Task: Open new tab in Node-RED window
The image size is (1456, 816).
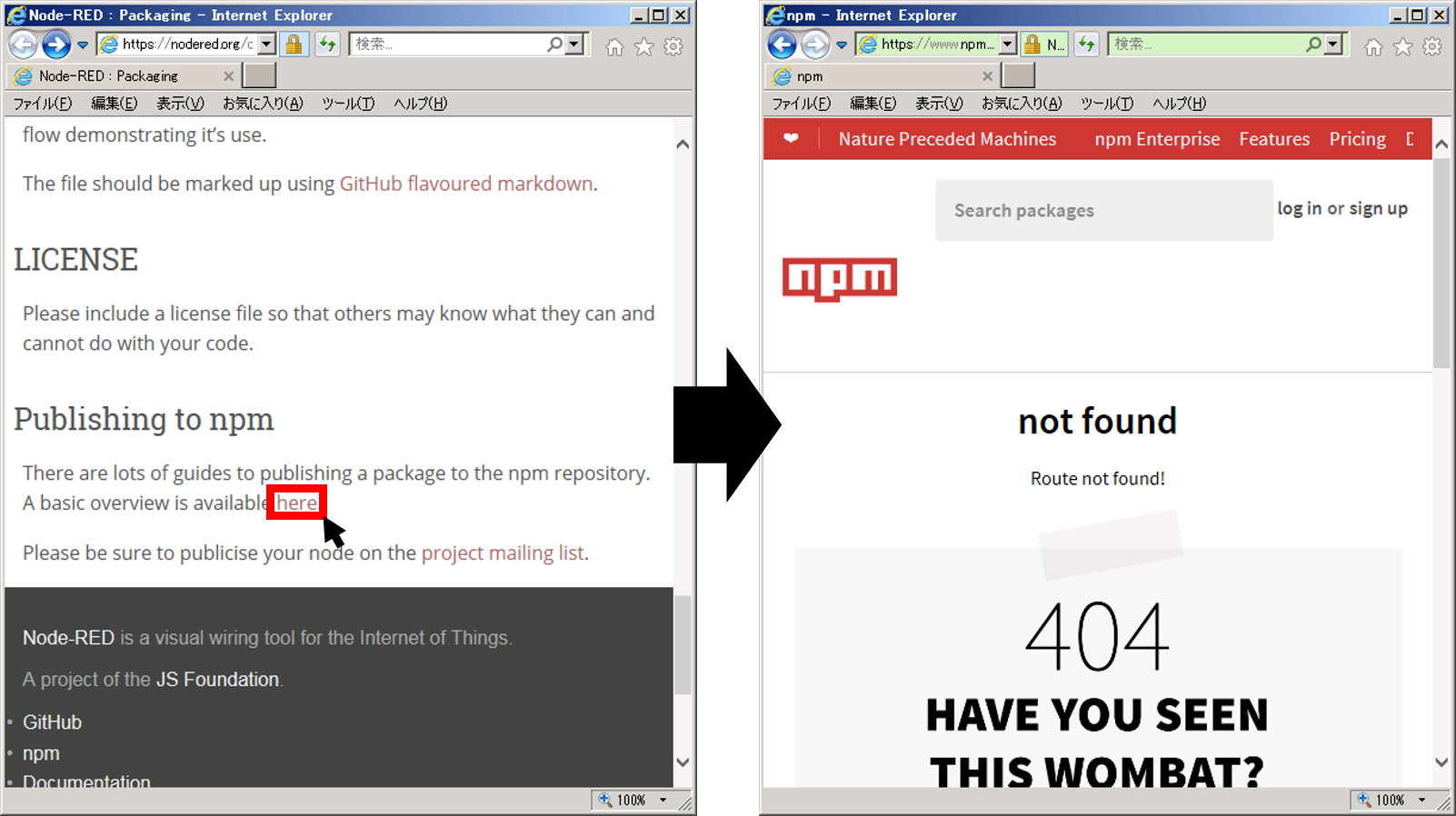Action: pyautogui.click(x=259, y=76)
